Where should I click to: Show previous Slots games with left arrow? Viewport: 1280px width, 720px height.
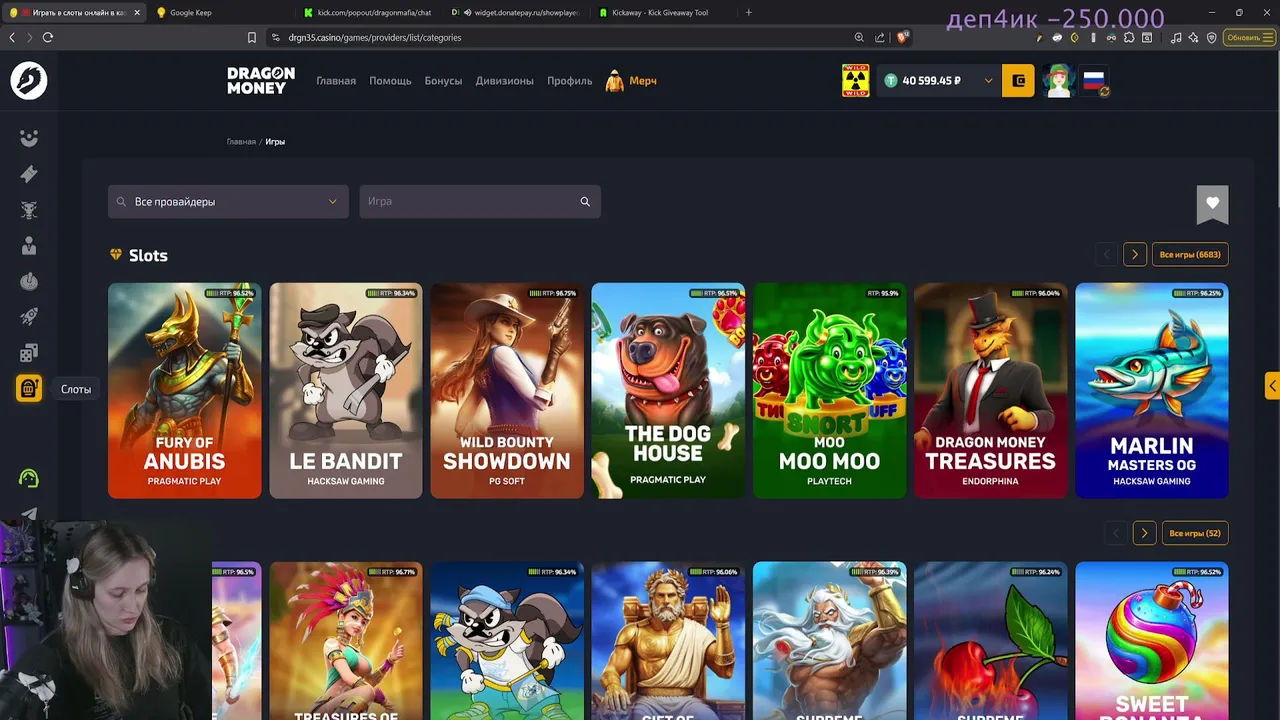[1106, 255]
